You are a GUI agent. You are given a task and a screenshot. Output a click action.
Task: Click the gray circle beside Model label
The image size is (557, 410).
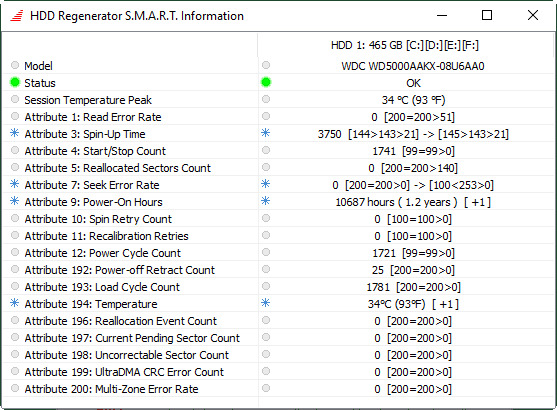15,65
